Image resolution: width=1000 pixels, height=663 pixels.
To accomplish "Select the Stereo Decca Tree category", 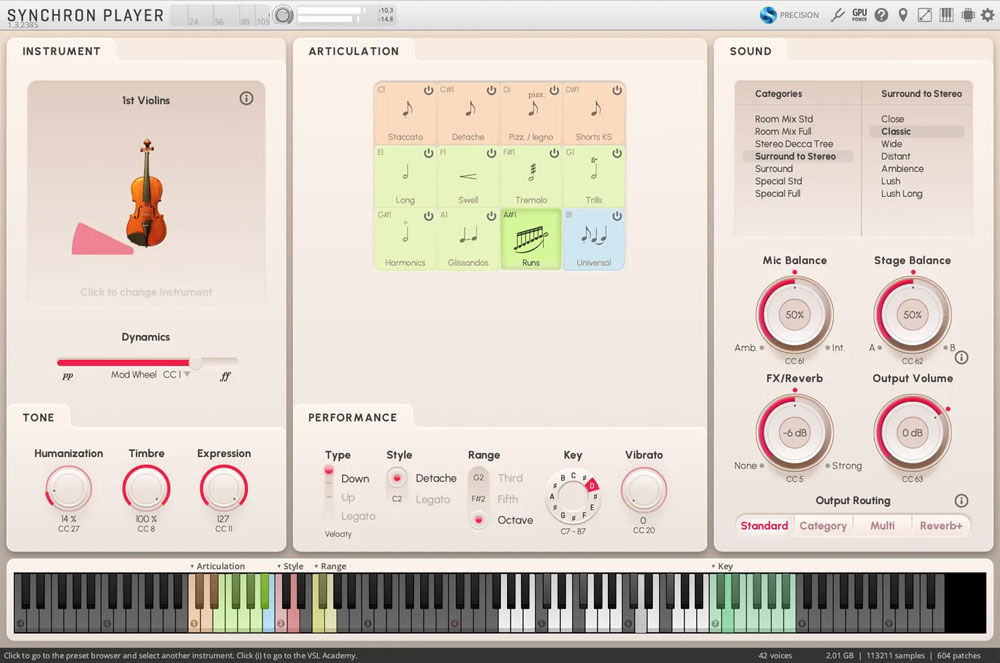I will [x=794, y=144].
